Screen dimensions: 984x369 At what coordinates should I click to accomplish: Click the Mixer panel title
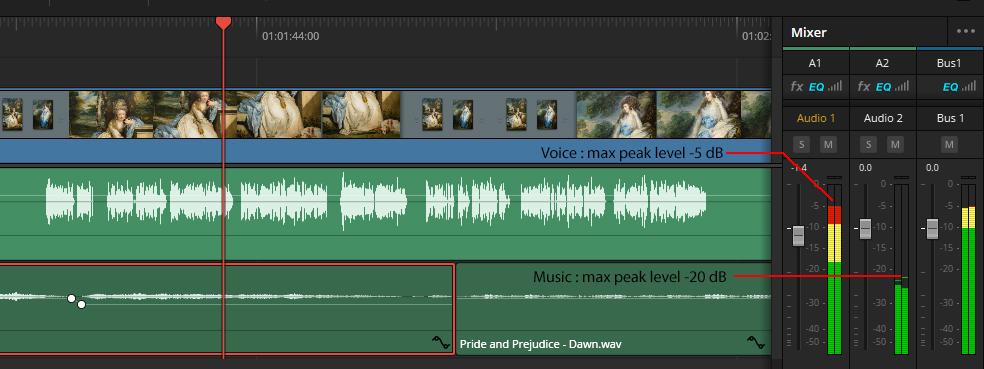click(808, 32)
